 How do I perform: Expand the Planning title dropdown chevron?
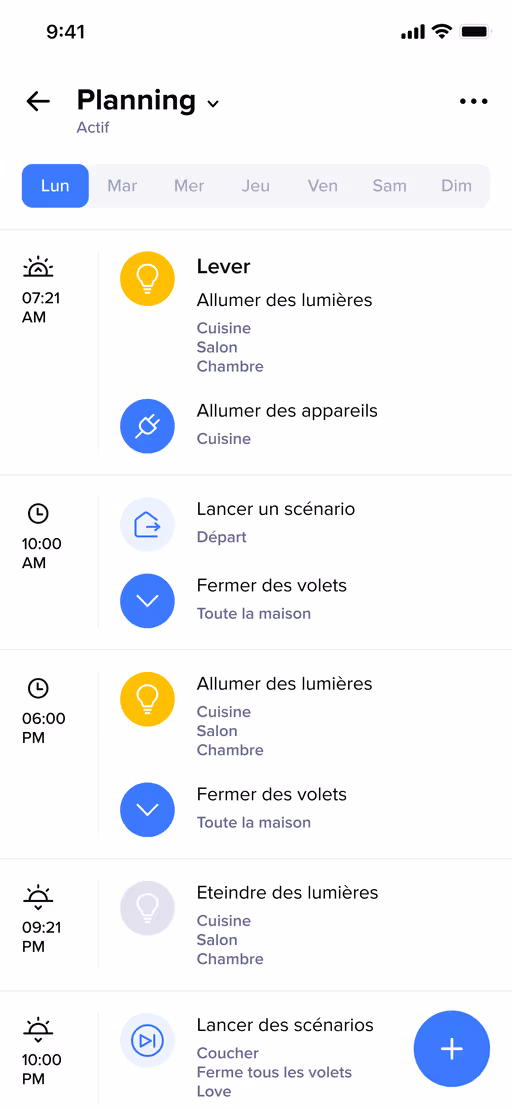[213, 104]
